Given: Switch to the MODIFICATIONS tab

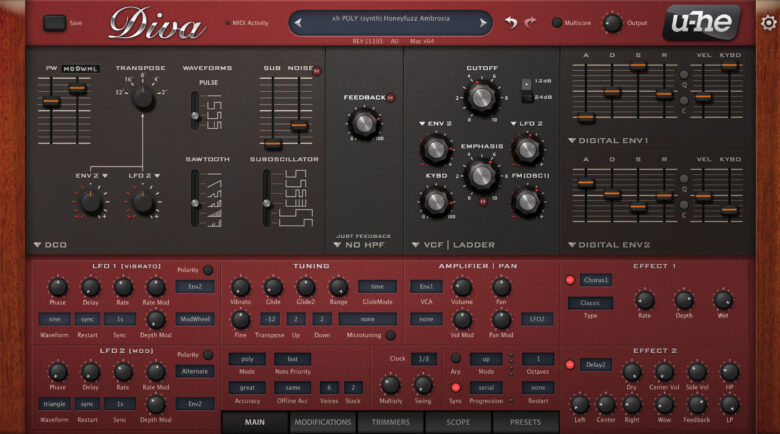Looking at the screenshot, I should pos(323,422).
